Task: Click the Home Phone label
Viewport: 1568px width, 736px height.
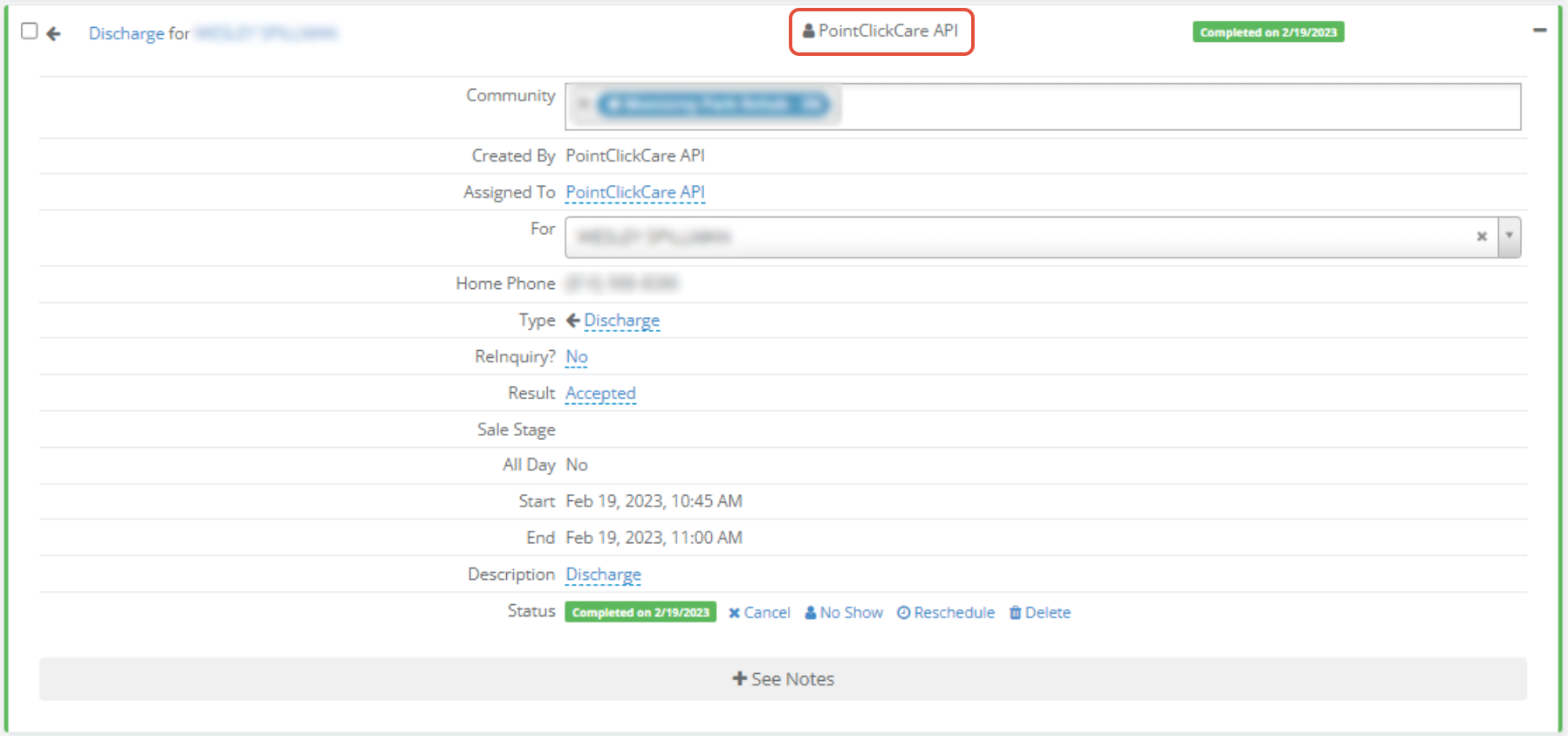Action: [x=505, y=283]
